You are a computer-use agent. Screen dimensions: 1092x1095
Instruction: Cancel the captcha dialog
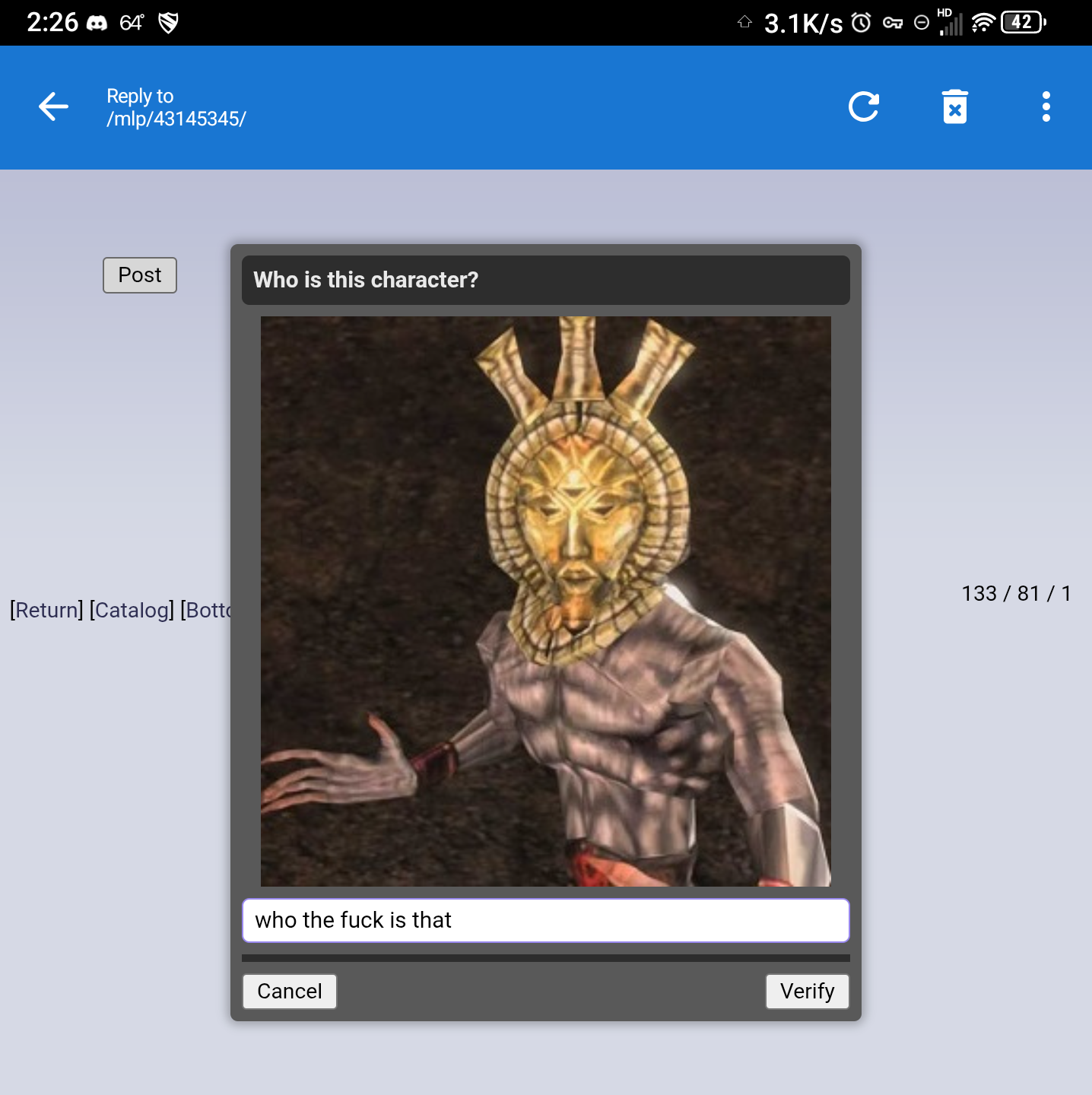[290, 992]
